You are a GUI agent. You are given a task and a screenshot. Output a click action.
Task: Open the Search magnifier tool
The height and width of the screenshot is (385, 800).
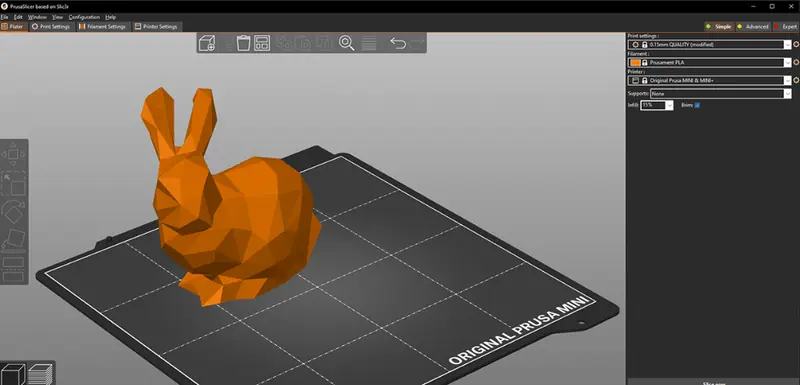point(346,43)
